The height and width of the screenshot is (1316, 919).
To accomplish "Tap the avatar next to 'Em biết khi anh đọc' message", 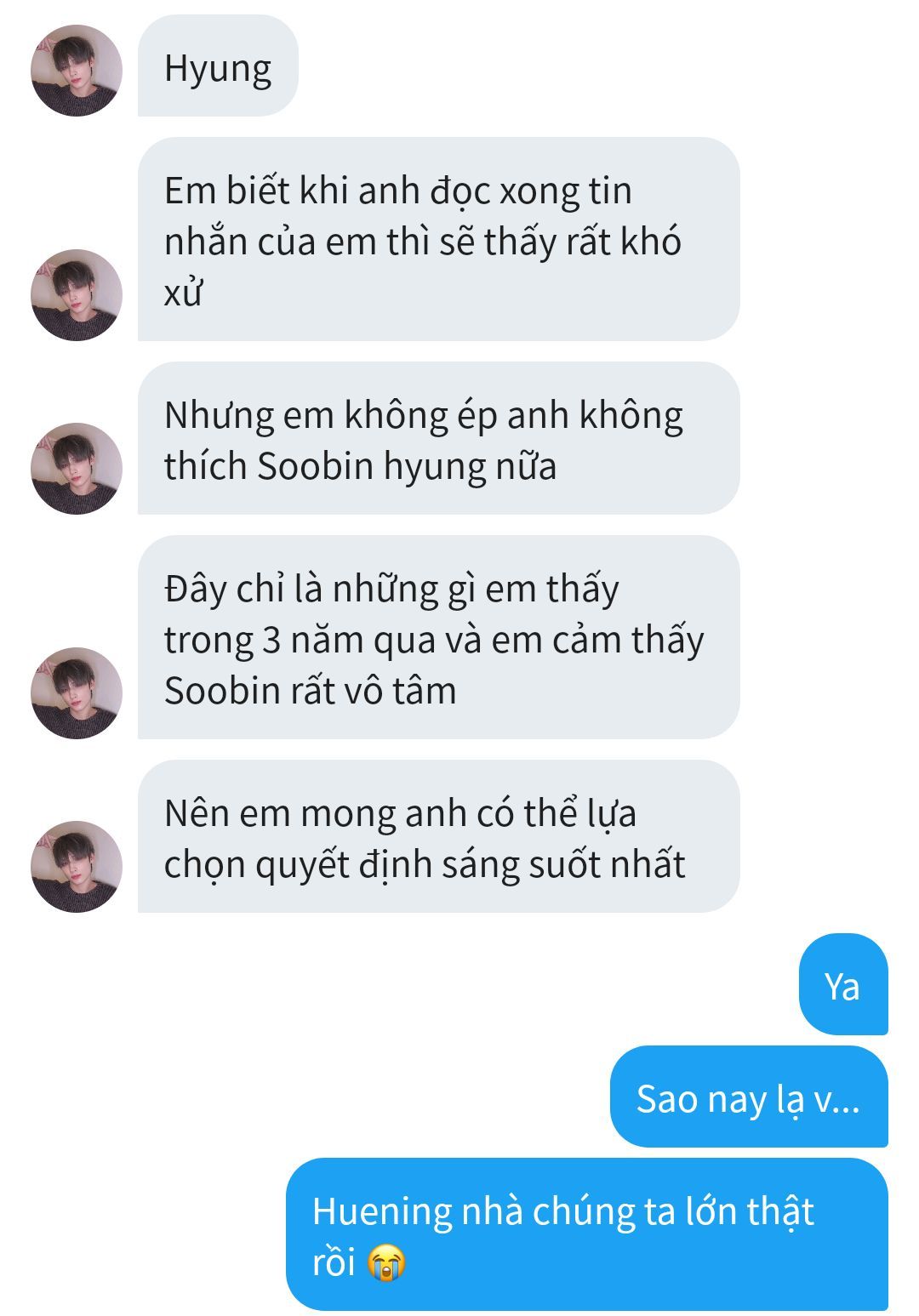I will point(77,295).
